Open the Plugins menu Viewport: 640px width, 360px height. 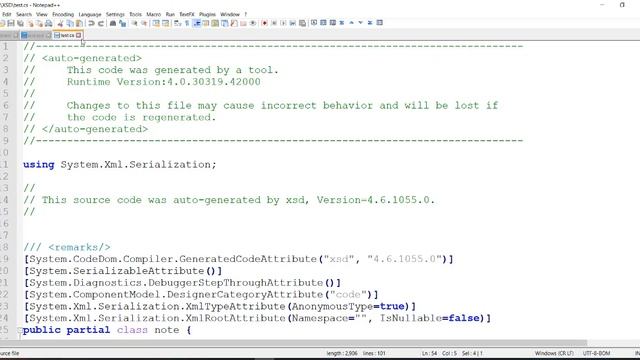tap(207, 14)
